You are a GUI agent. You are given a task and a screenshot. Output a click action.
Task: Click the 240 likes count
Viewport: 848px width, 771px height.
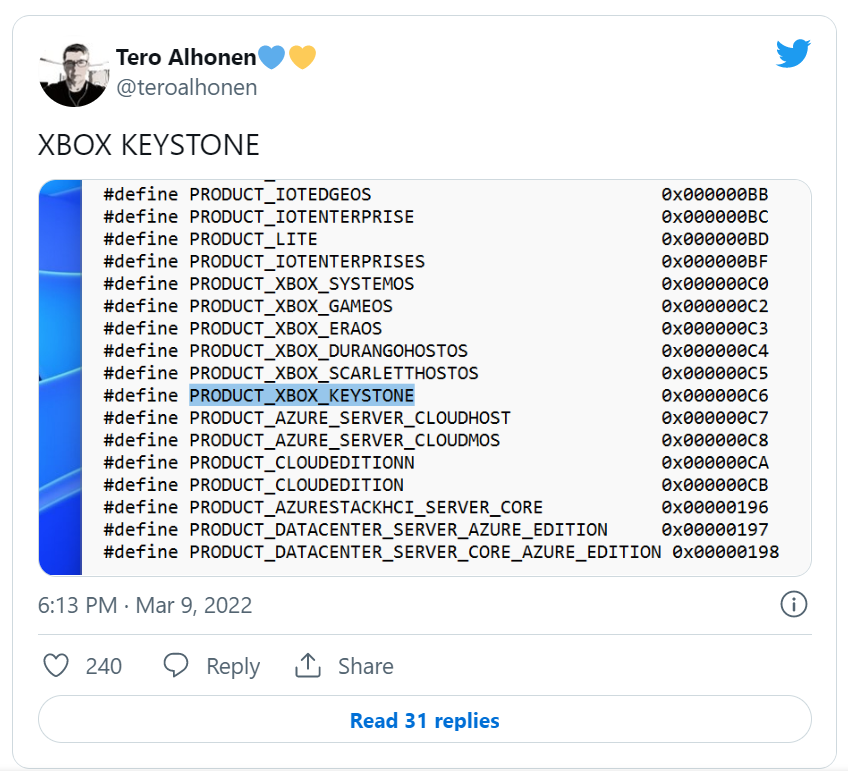pos(104,666)
